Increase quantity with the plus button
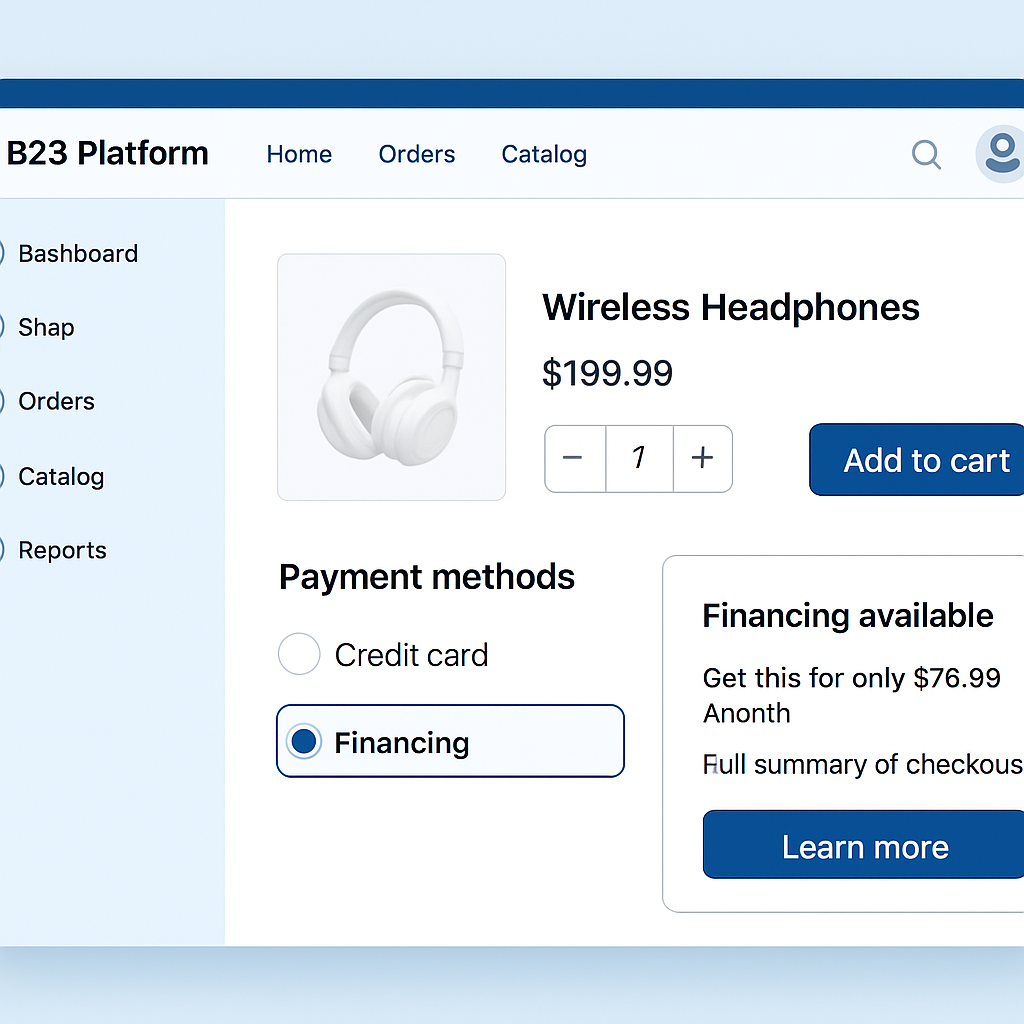1024x1024 pixels. [703, 458]
